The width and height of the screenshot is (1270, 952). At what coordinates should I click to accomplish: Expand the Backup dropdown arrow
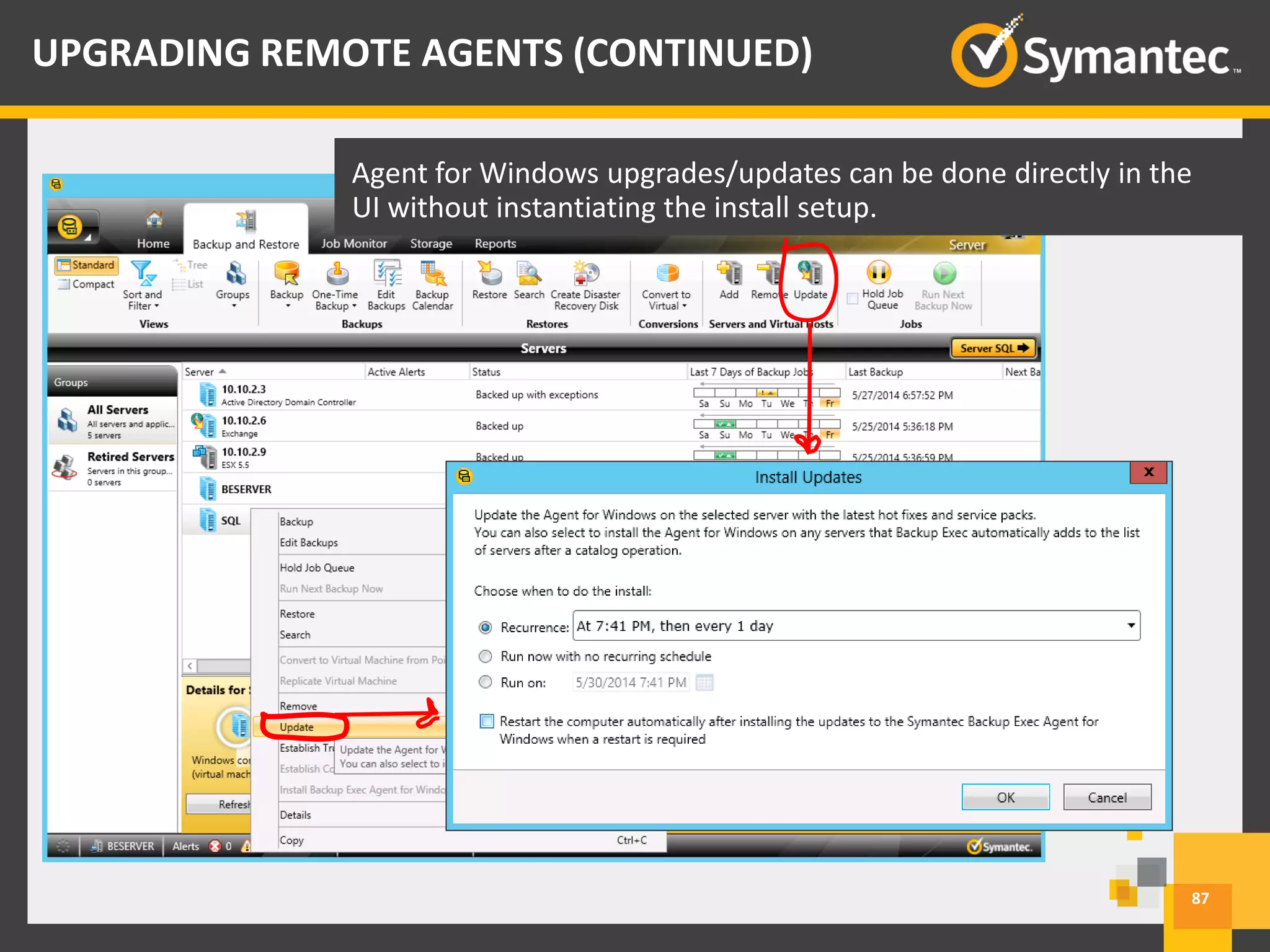click(288, 306)
